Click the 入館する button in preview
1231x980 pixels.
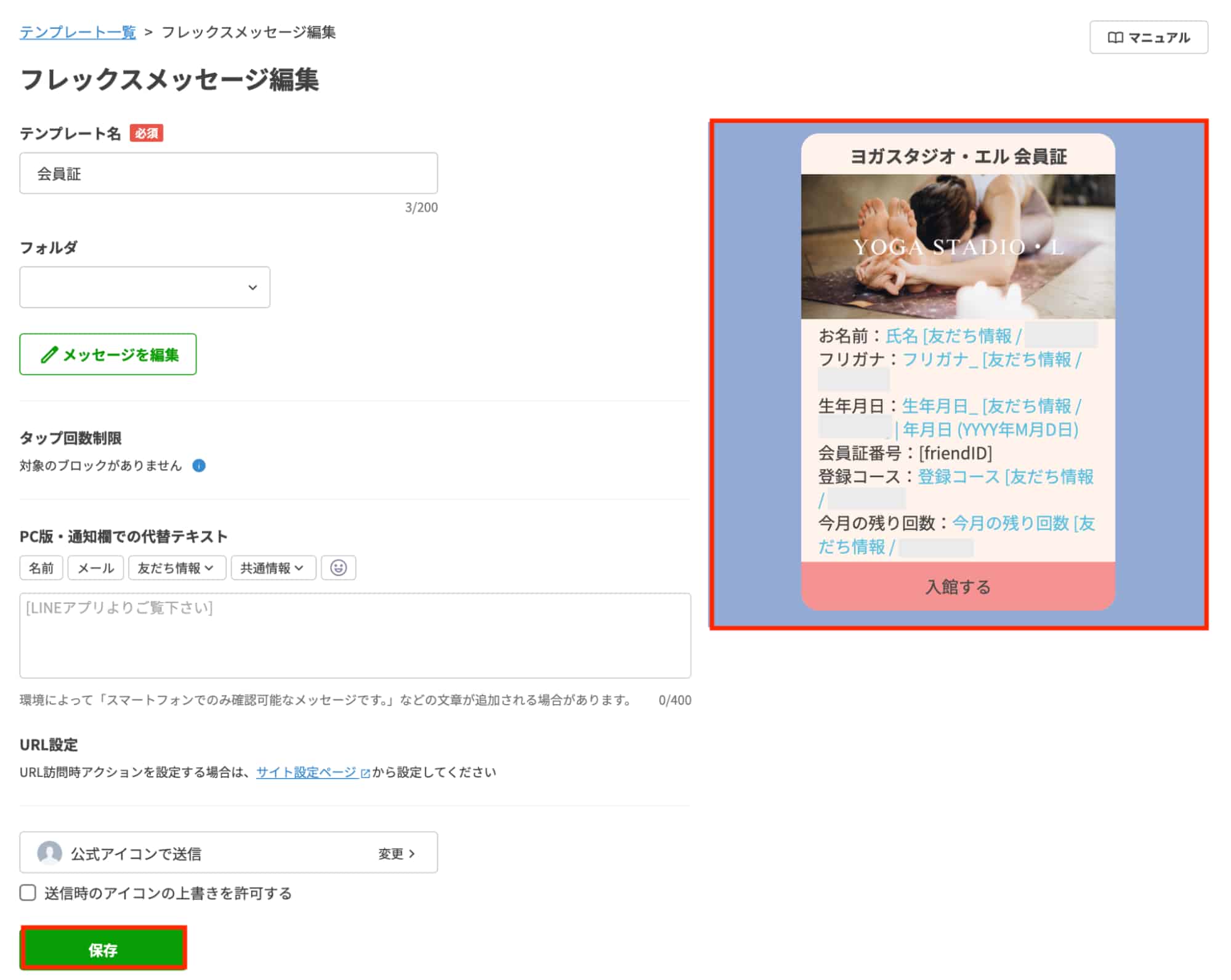(x=958, y=586)
